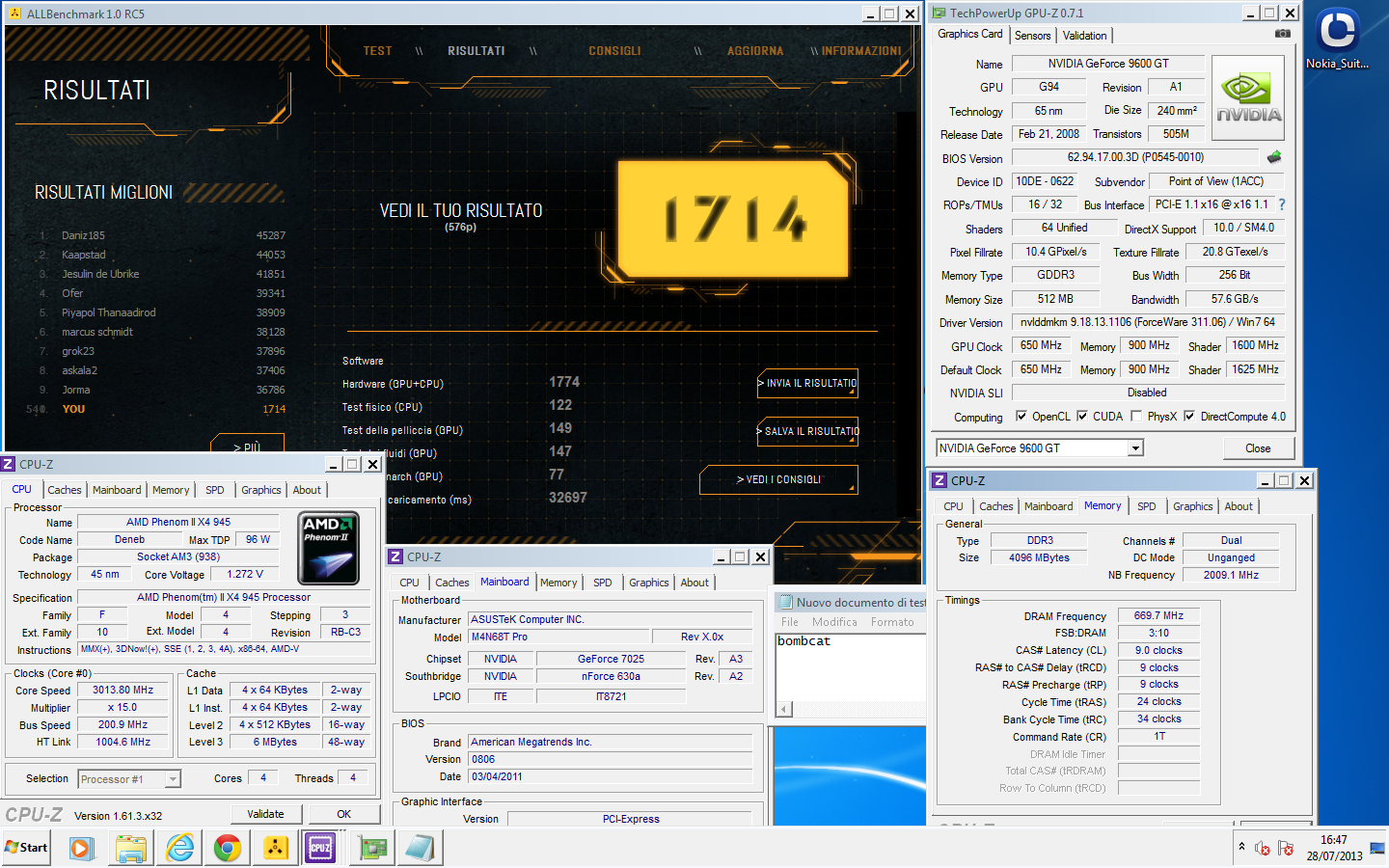This screenshot has height=868, width=1389.
Task: Launch Internet Explorer from the taskbar
Action: (179, 848)
